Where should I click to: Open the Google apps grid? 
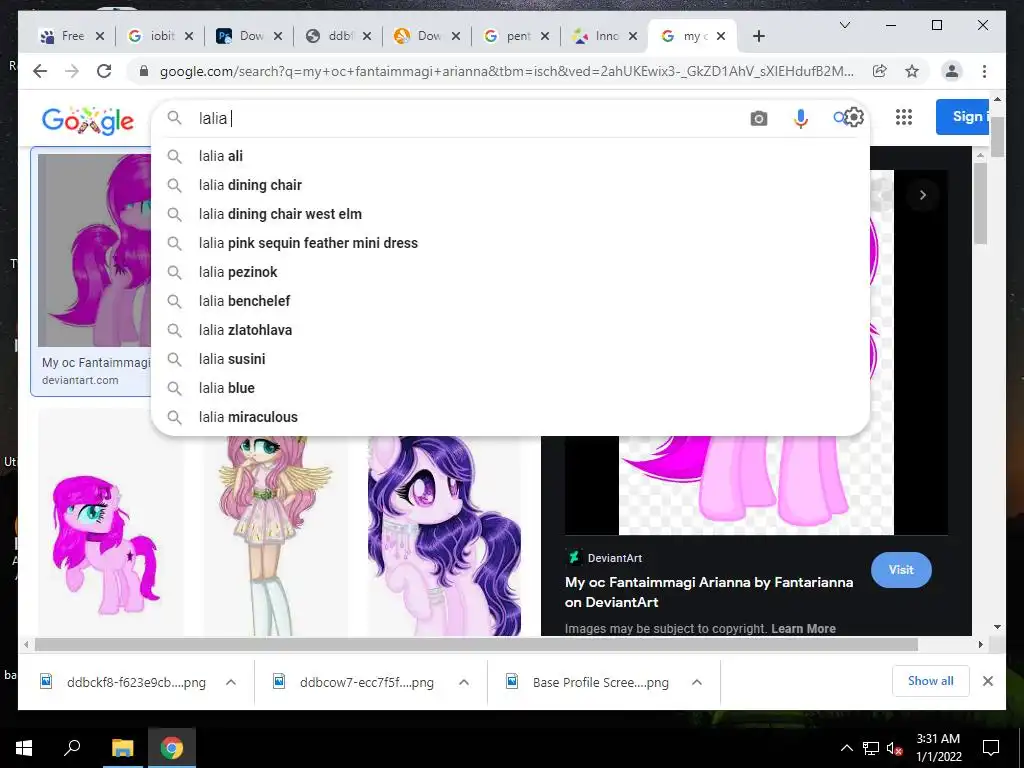pos(904,117)
